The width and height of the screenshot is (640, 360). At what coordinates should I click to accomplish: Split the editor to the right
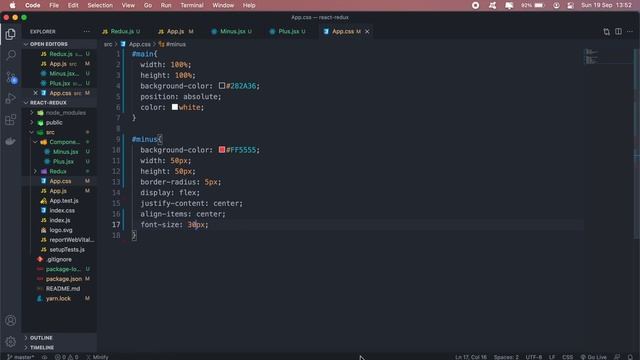pos(618,31)
